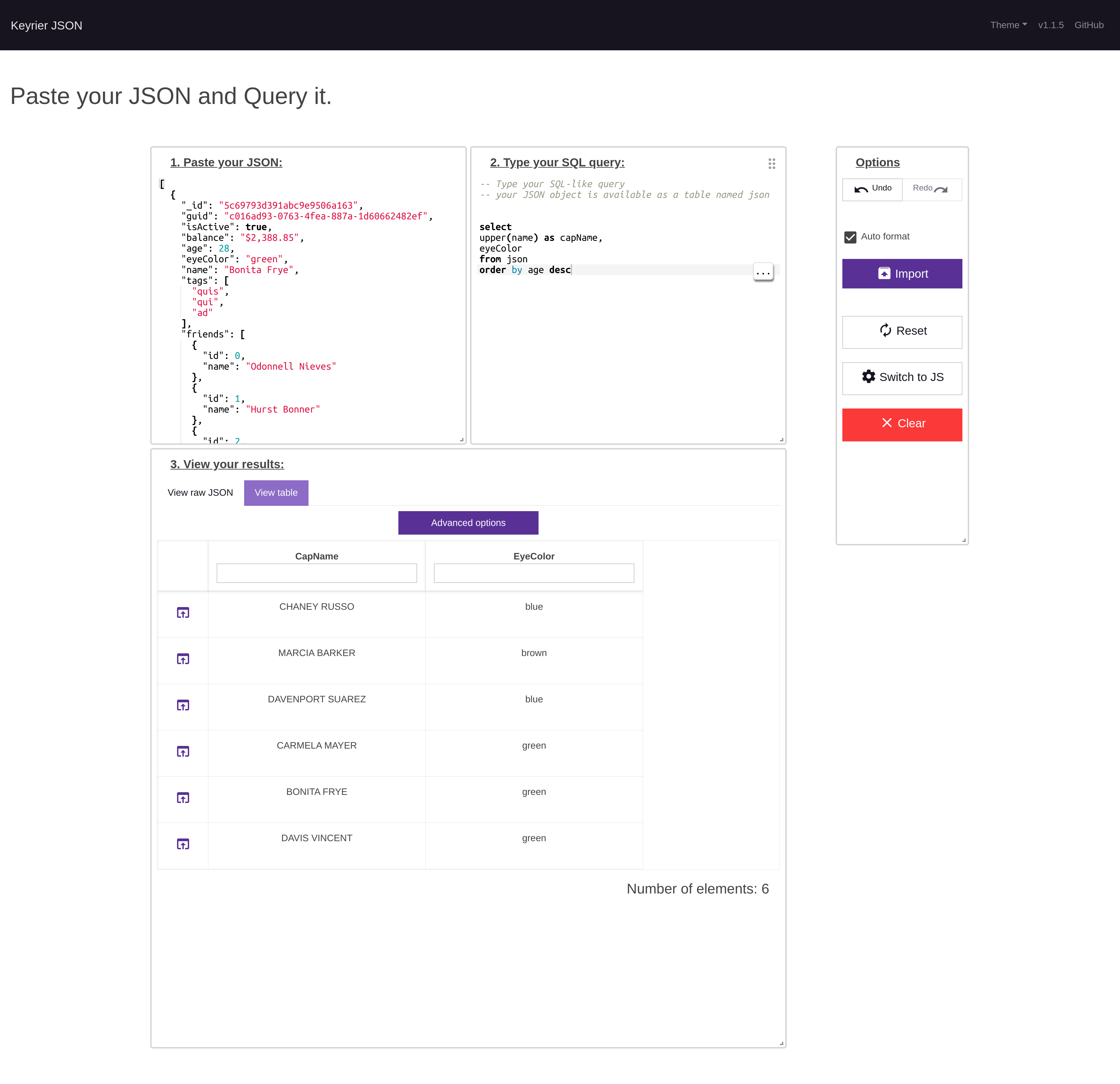This screenshot has height=1084, width=1120.
Task: Select the View table tab
Action: [276, 493]
